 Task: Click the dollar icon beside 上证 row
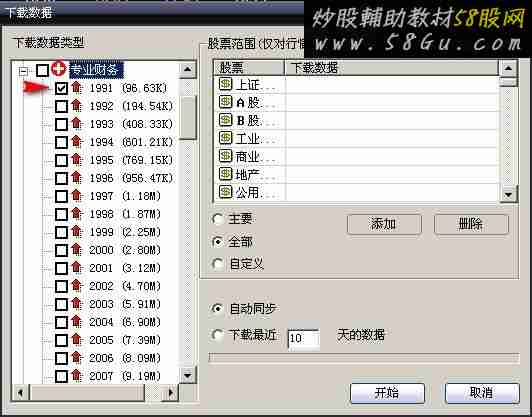(226, 84)
